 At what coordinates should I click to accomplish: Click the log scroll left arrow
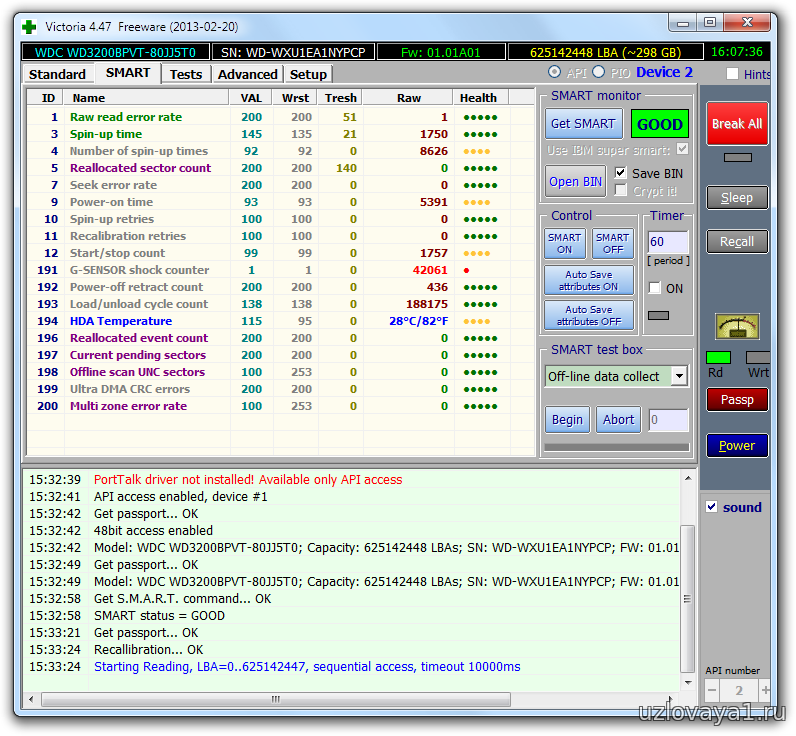pyautogui.click(x=31, y=699)
